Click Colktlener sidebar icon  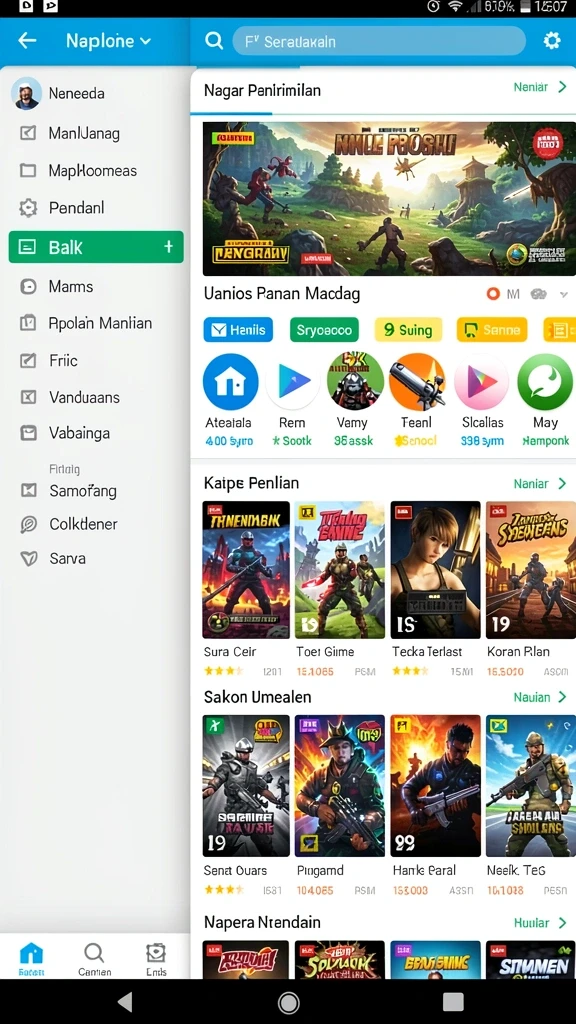click(28, 524)
